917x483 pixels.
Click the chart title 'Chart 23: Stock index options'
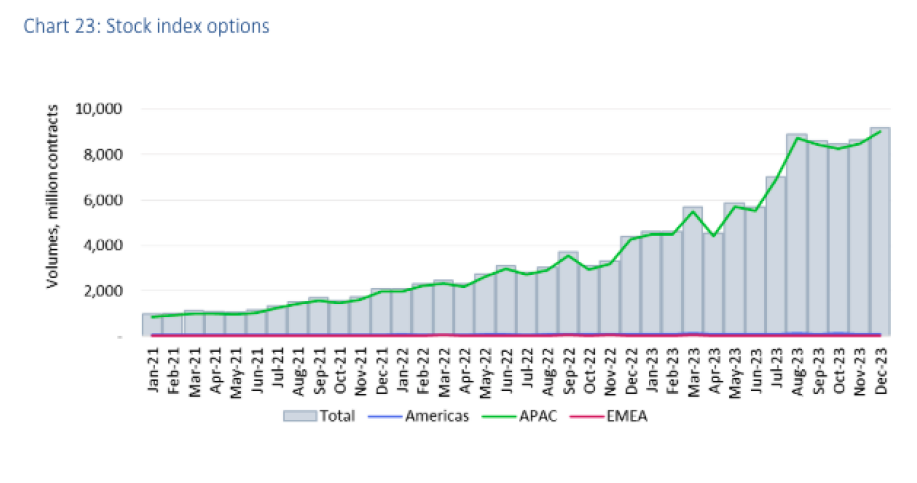click(x=148, y=26)
